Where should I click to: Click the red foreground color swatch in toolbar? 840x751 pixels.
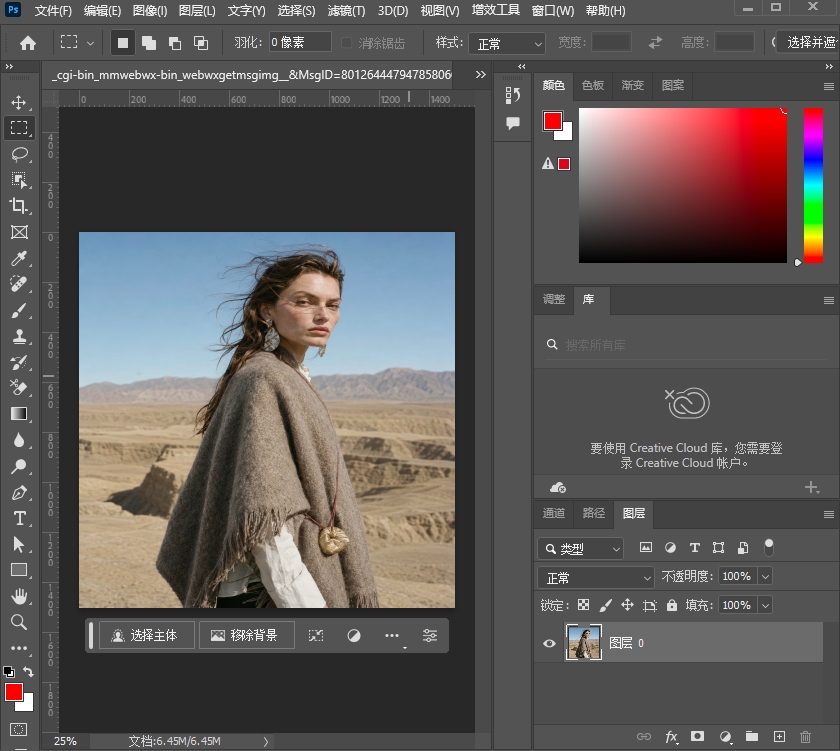pos(13,692)
